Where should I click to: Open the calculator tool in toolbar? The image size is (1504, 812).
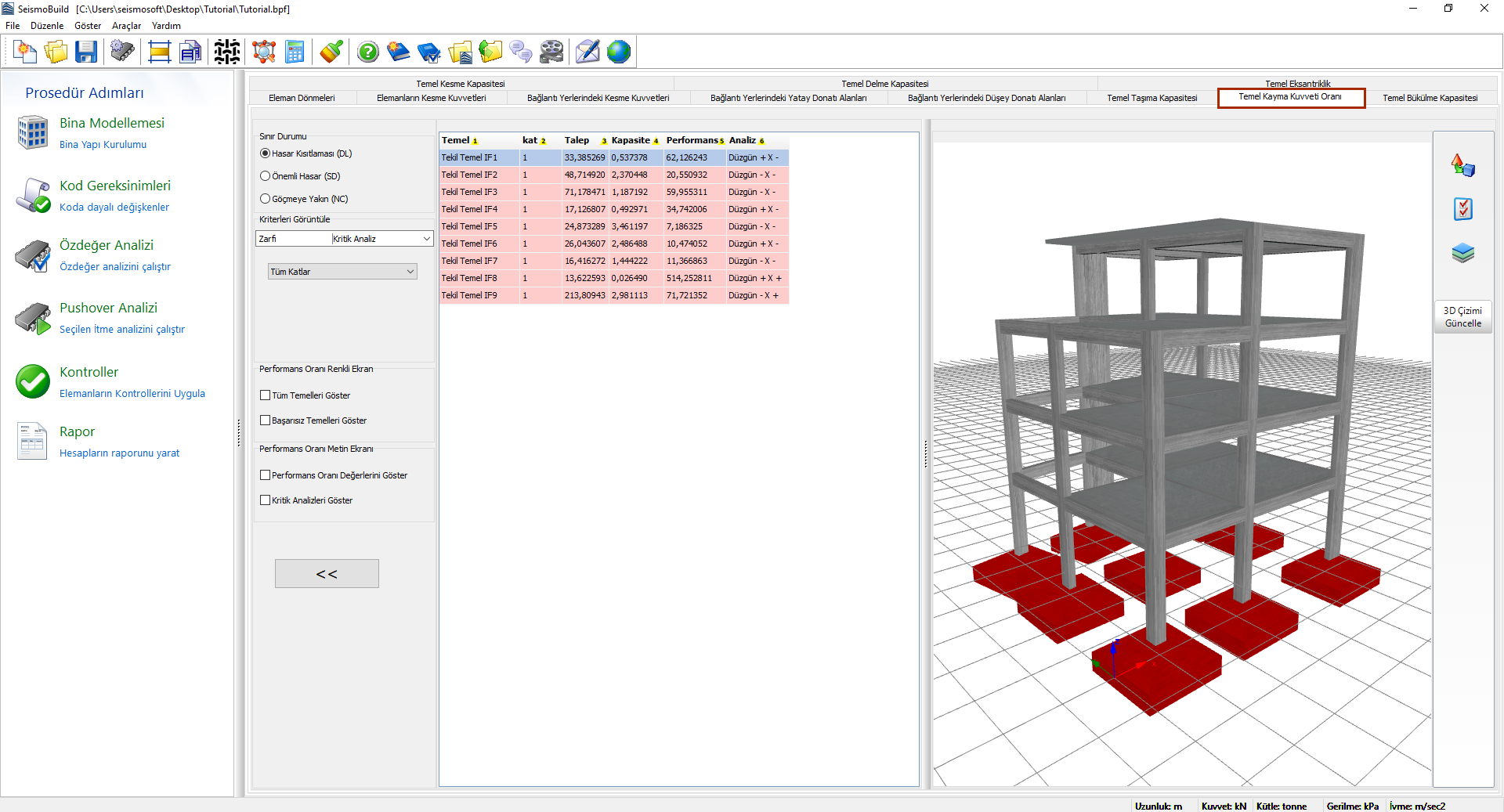click(x=295, y=52)
